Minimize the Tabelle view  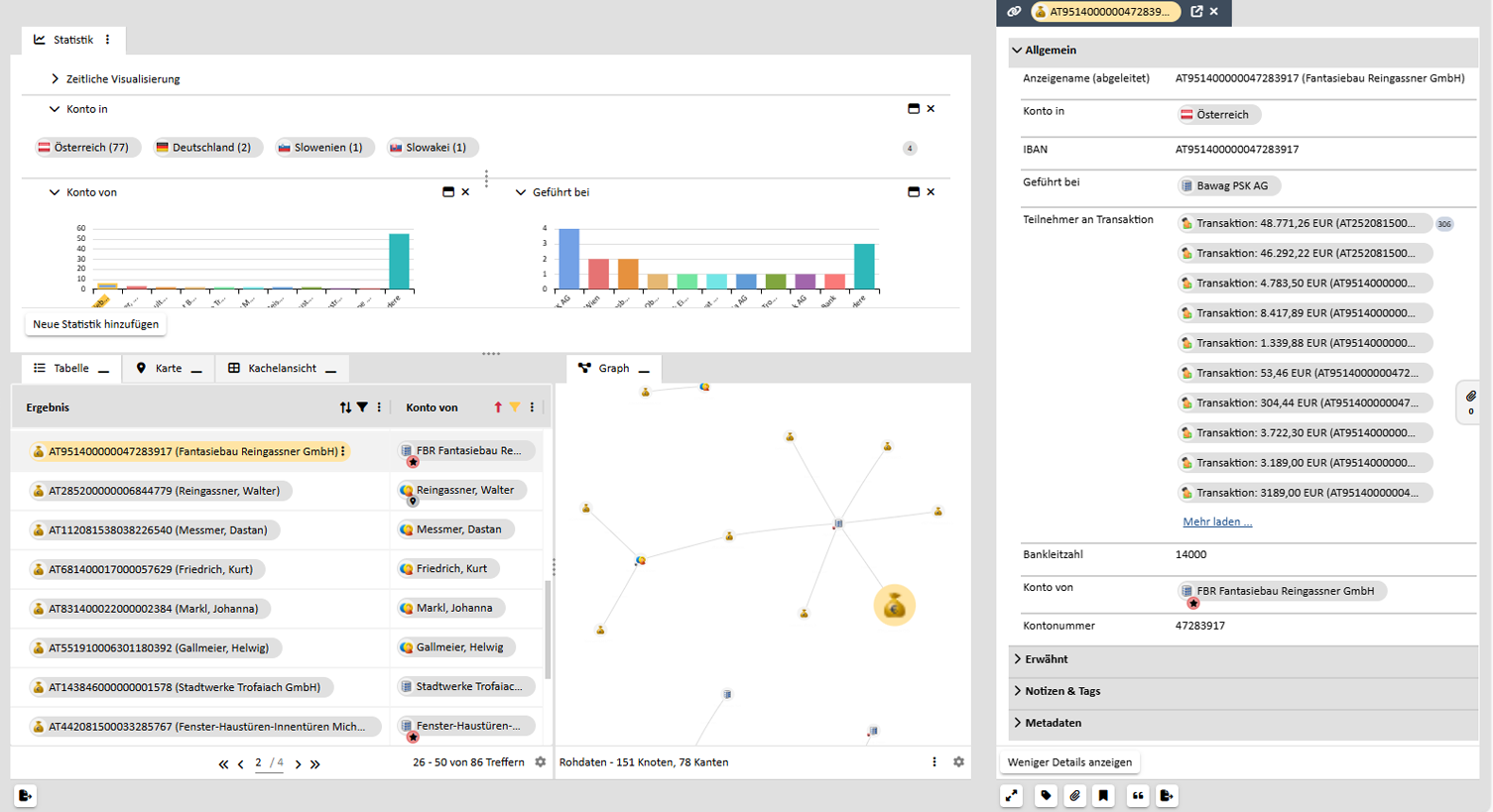click(x=104, y=370)
